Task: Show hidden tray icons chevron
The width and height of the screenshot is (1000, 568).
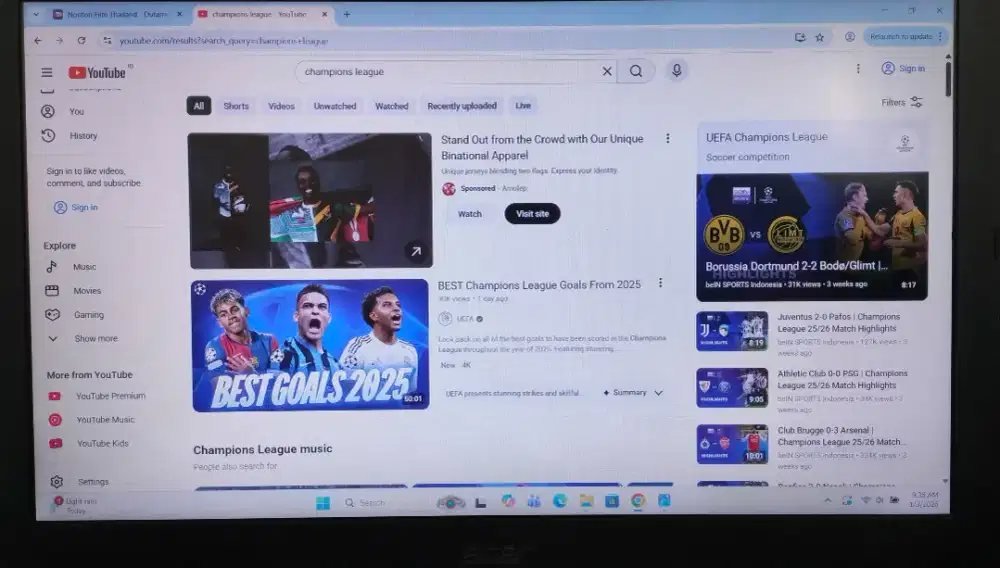Action: click(828, 500)
